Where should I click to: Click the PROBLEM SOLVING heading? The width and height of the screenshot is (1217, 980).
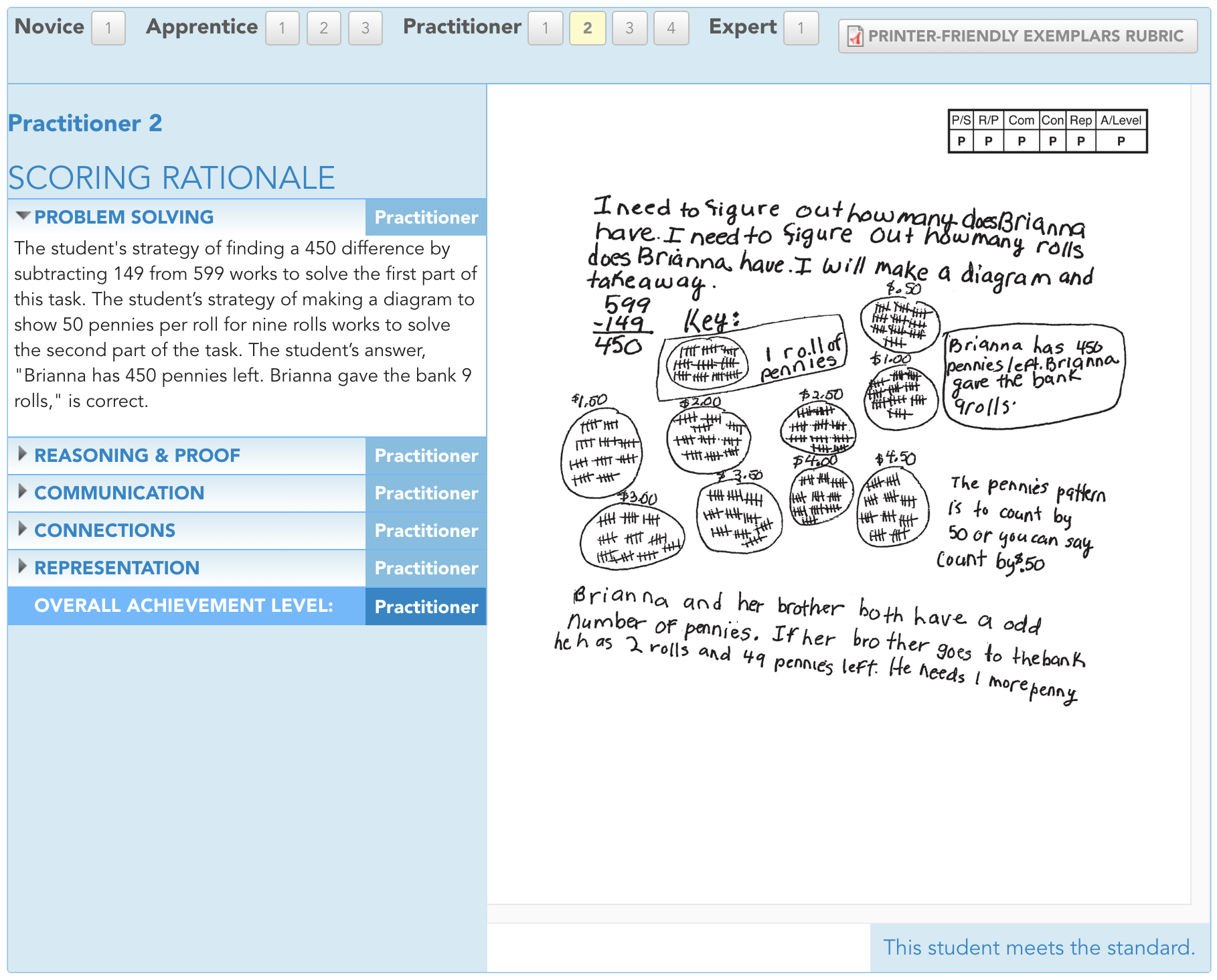124,217
